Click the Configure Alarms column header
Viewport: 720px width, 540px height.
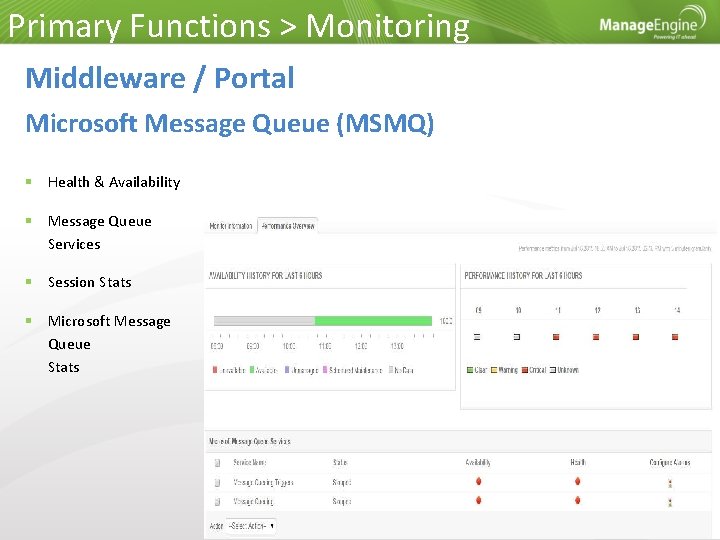click(x=669, y=462)
